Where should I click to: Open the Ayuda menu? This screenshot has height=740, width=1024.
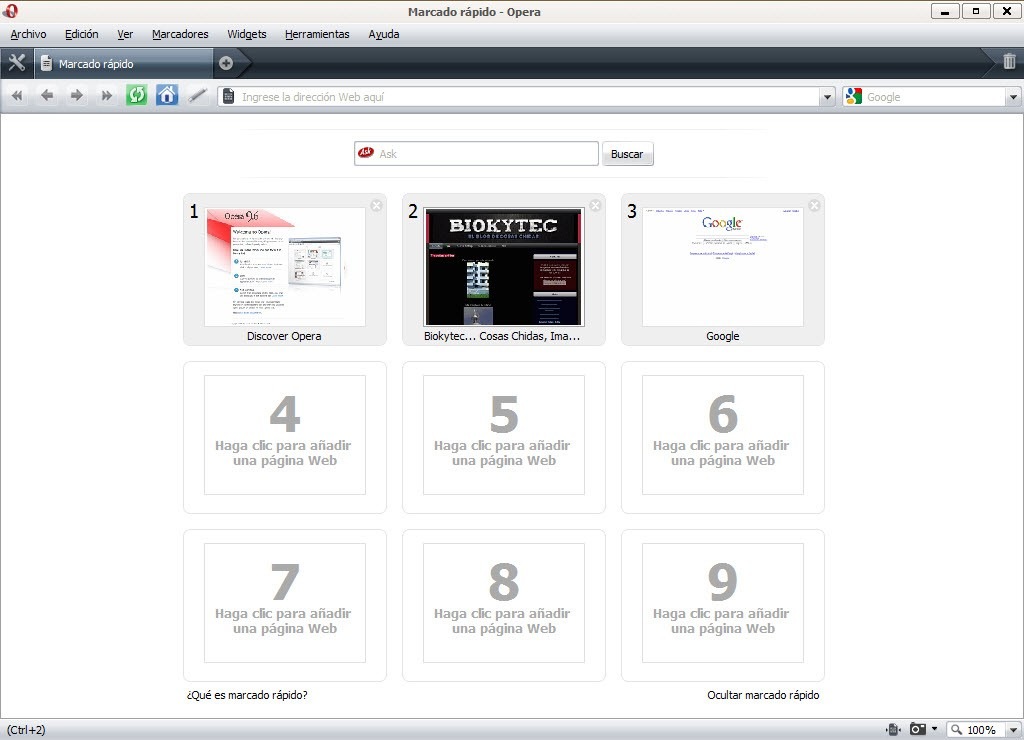[x=384, y=34]
